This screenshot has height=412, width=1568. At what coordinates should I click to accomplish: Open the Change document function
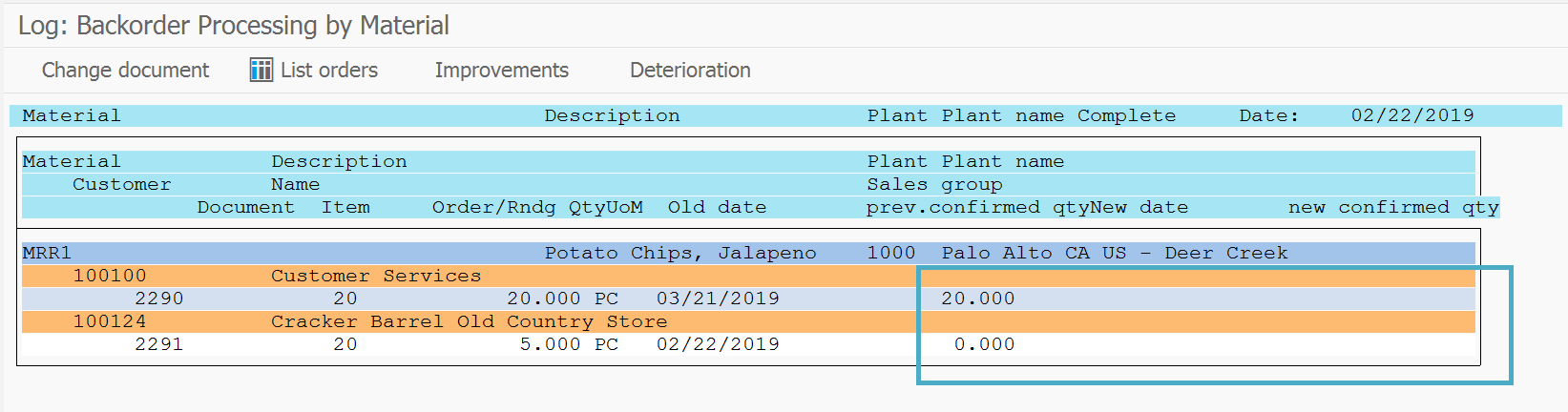click(125, 70)
